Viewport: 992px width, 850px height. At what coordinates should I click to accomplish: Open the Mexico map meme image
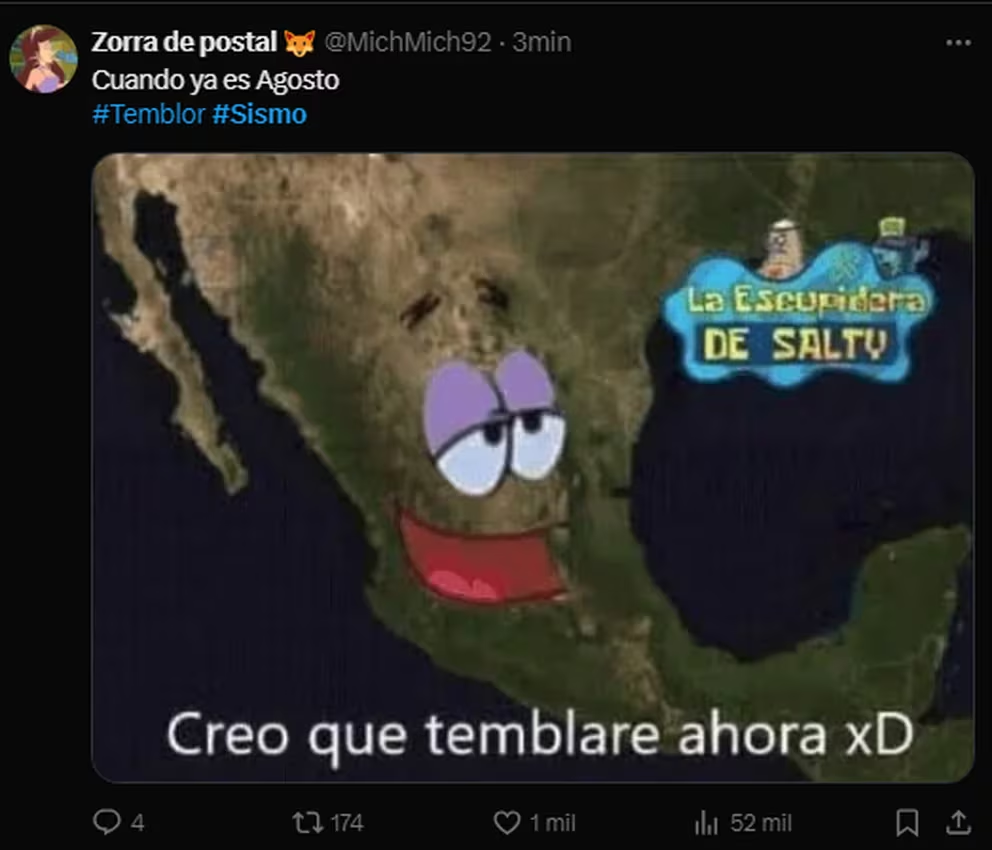pos(533,468)
